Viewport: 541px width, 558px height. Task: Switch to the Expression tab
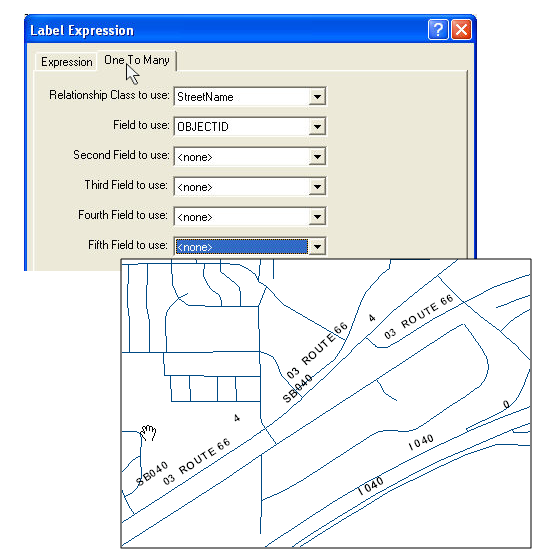(67, 62)
